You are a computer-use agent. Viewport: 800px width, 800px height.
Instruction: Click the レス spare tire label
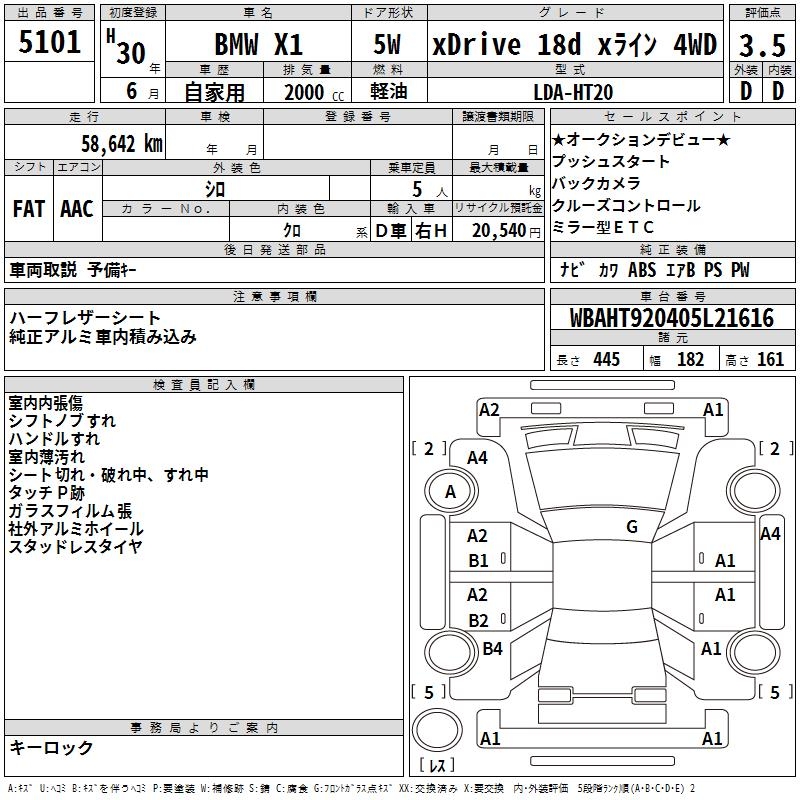tap(436, 766)
